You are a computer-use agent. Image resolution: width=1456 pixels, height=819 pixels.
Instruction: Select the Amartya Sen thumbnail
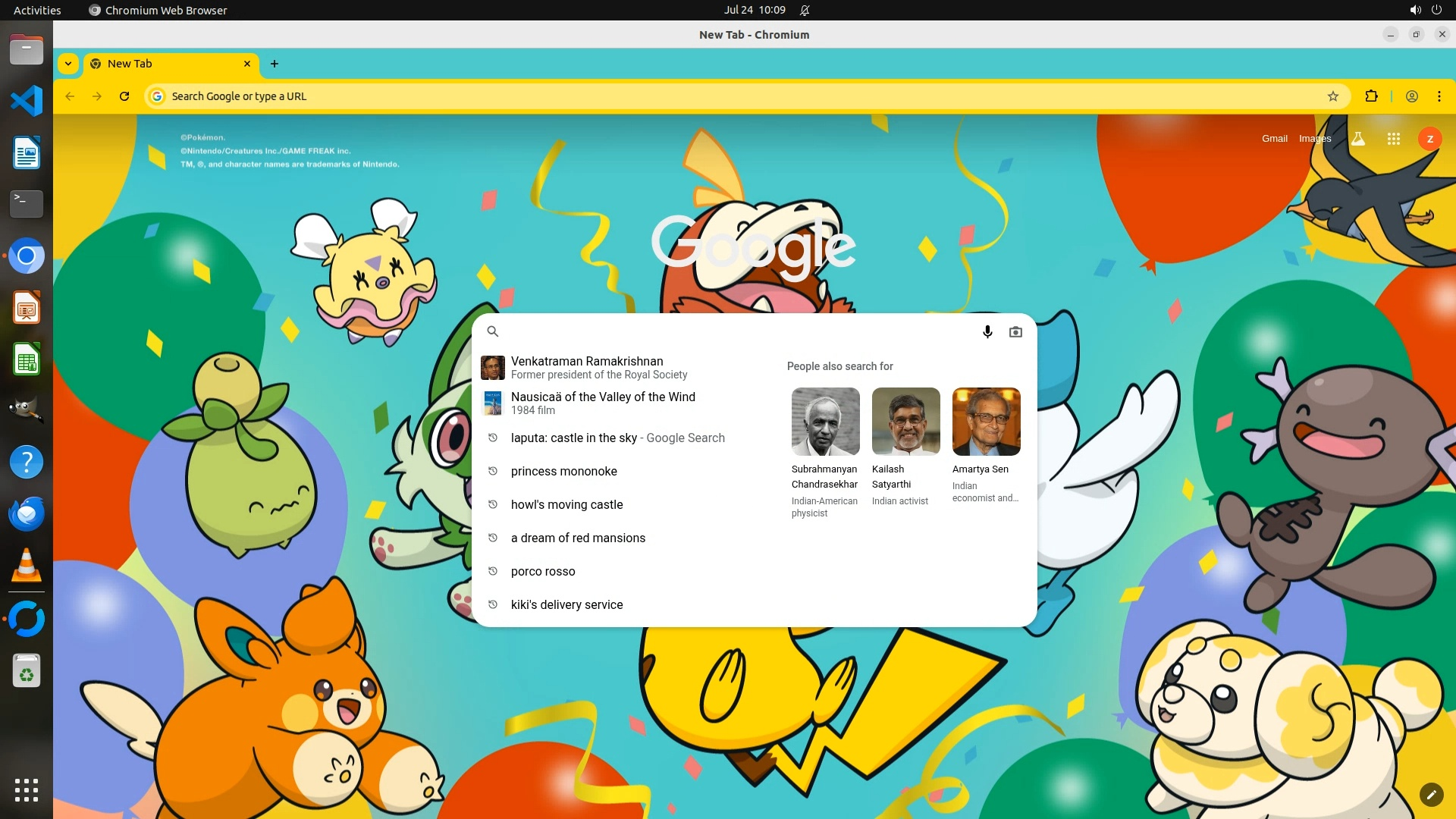point(986,422)
